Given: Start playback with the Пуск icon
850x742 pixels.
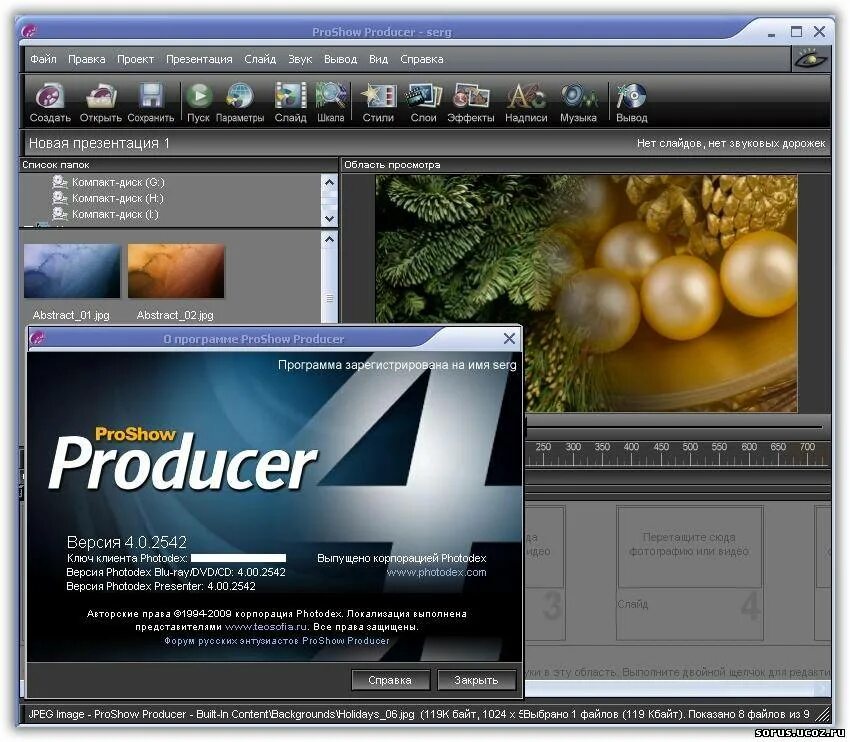Looking at the screenshot, I should coord(198,102).
